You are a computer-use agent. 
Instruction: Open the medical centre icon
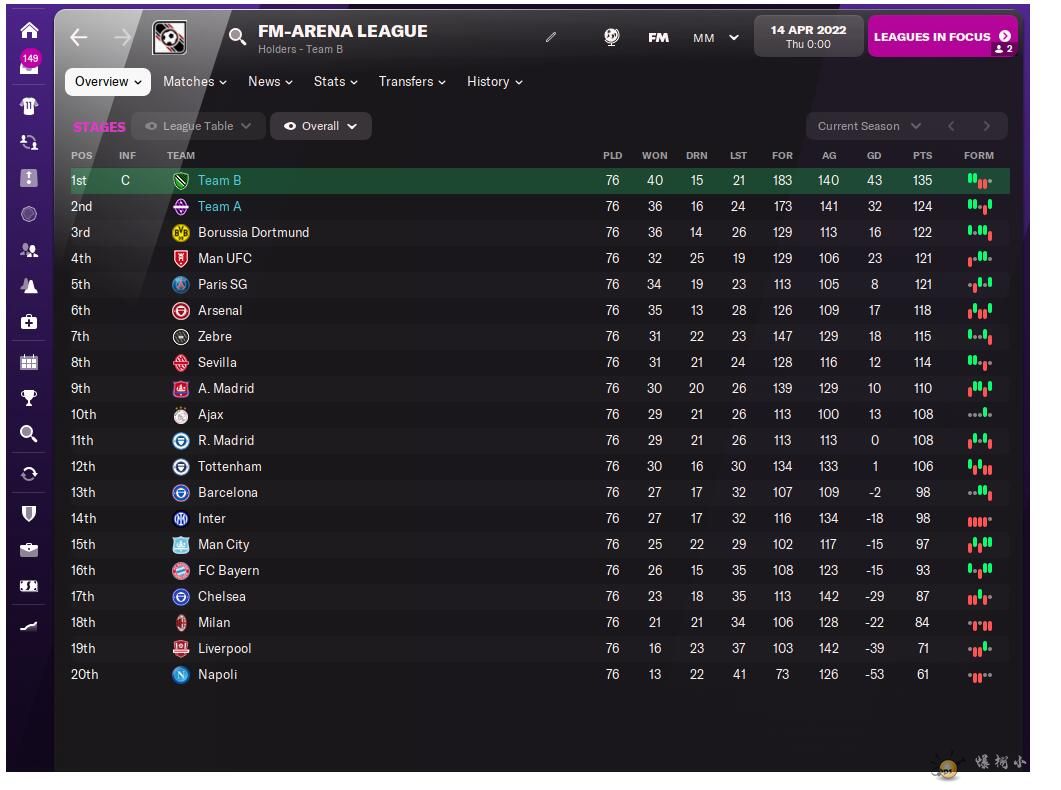[x=29, y=322]
